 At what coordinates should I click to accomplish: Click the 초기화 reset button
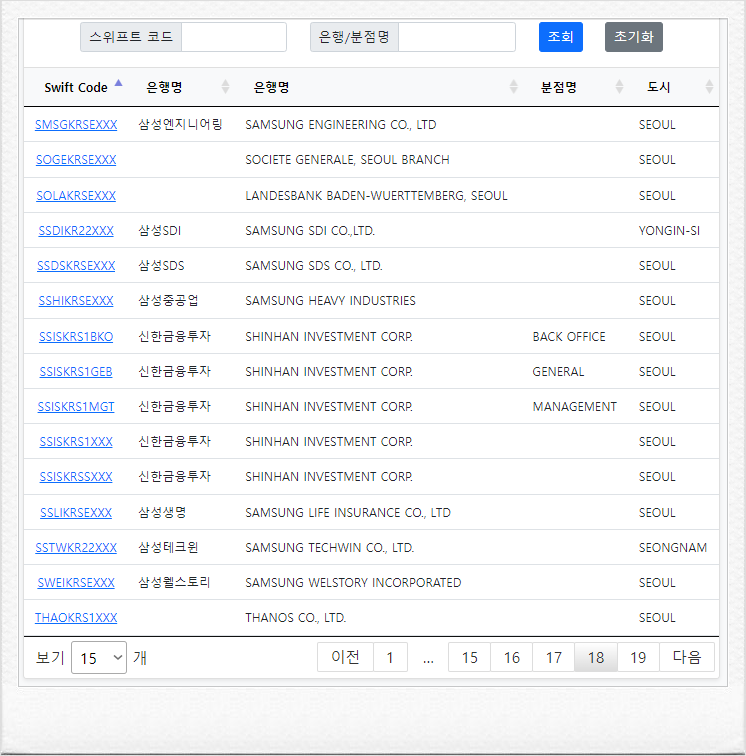(634, 37)
